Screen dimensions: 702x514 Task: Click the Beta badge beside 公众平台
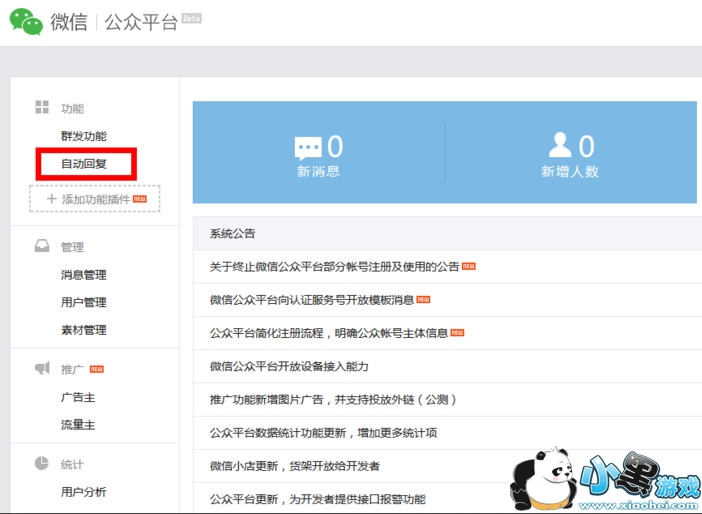(192, 18)
